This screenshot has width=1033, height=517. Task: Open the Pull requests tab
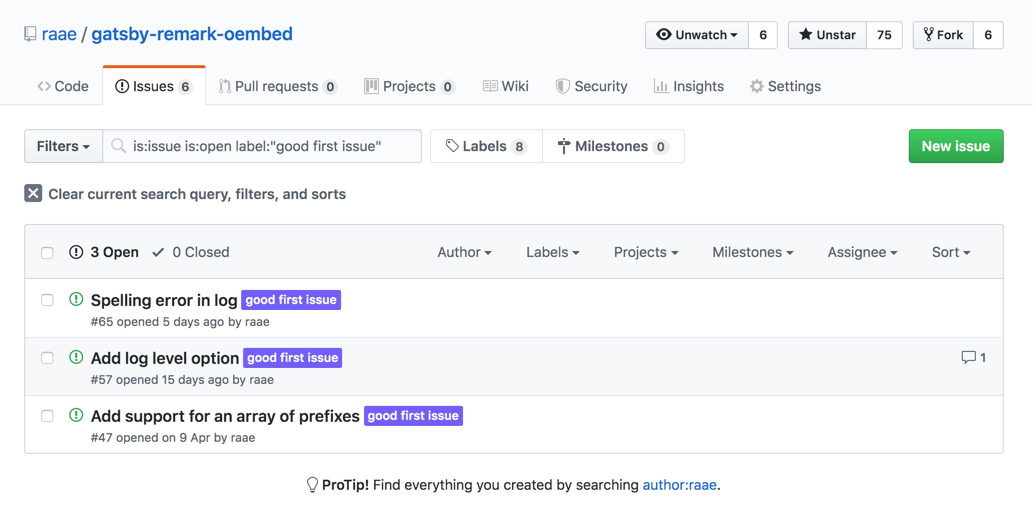coord(277,86)
